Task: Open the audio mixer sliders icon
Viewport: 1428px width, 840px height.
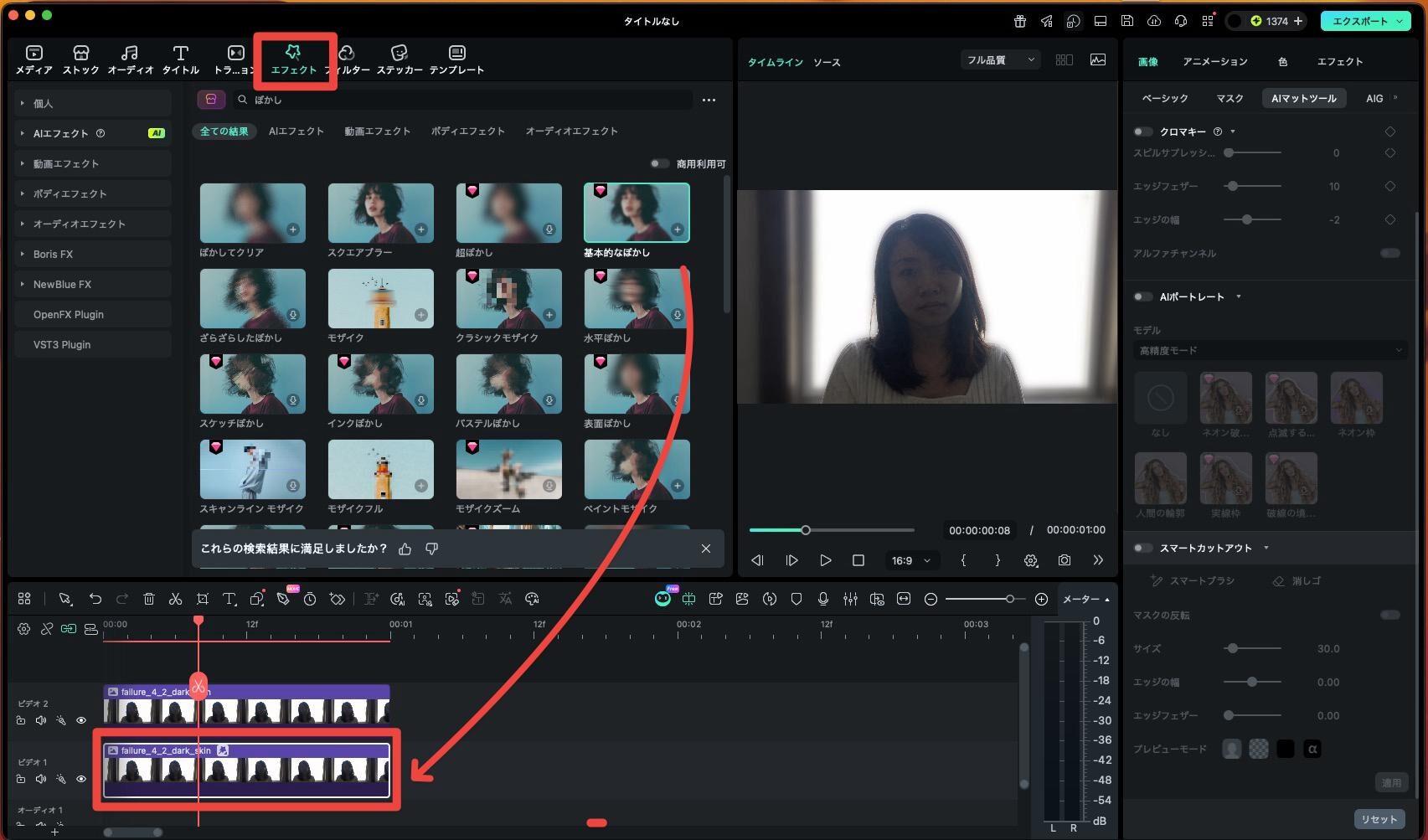Action: [850, 599]
